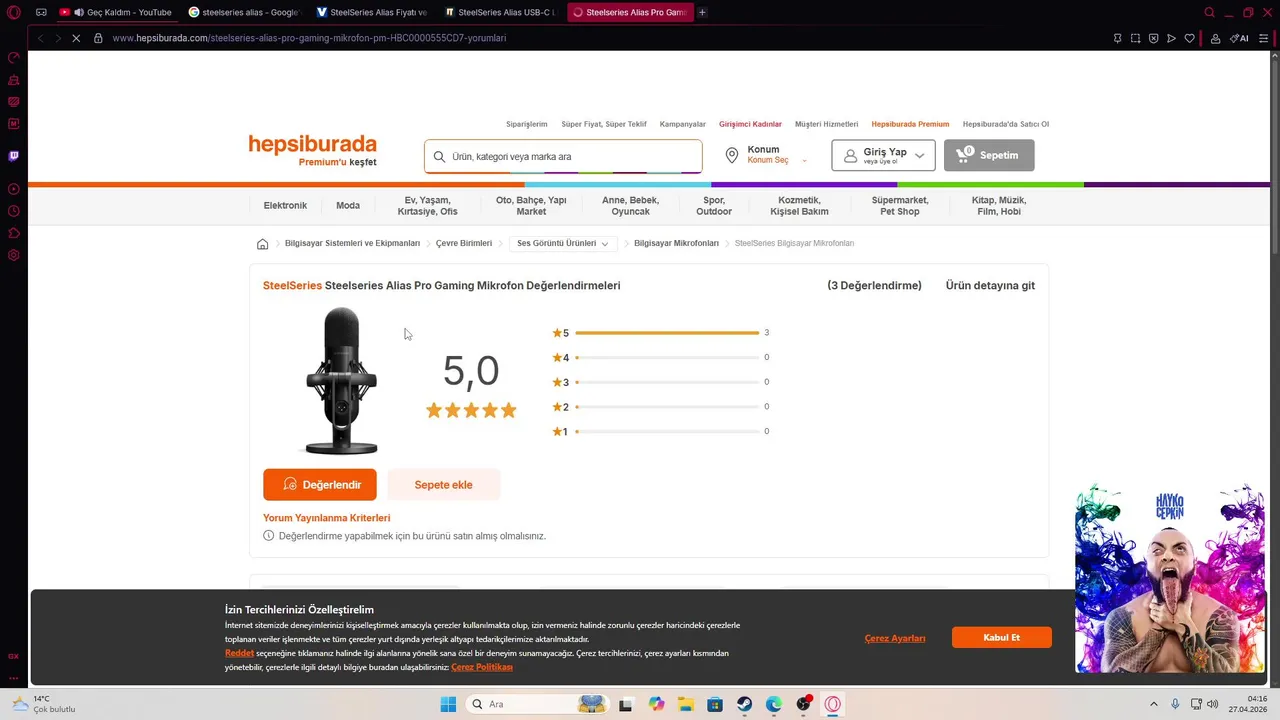Show hidden system tray icons chevron
Image resolution: width=1280 pixels, height=720 pixels.
[x=1153, y=704]
